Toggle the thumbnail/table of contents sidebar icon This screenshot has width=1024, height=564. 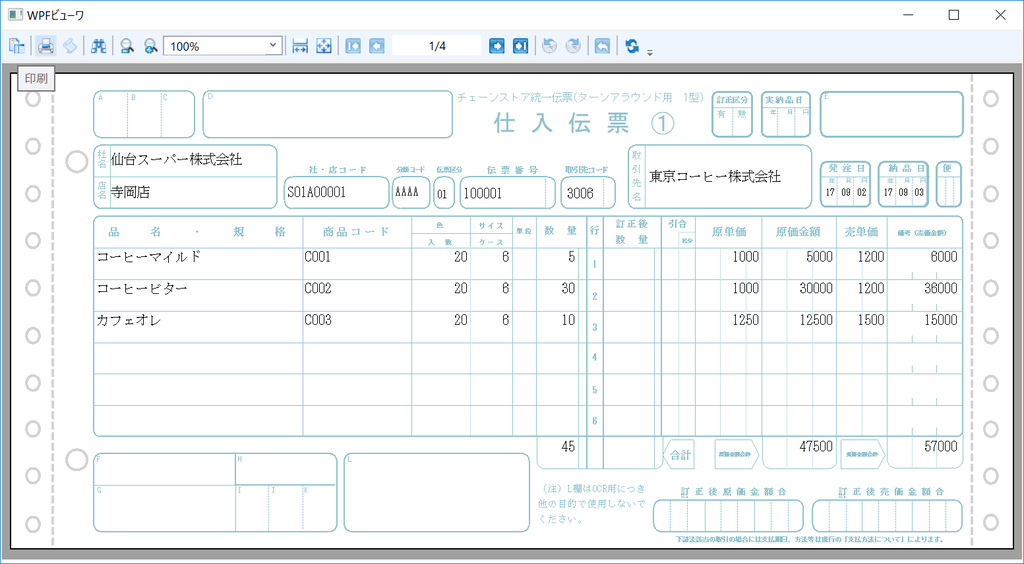click(17, 46)
